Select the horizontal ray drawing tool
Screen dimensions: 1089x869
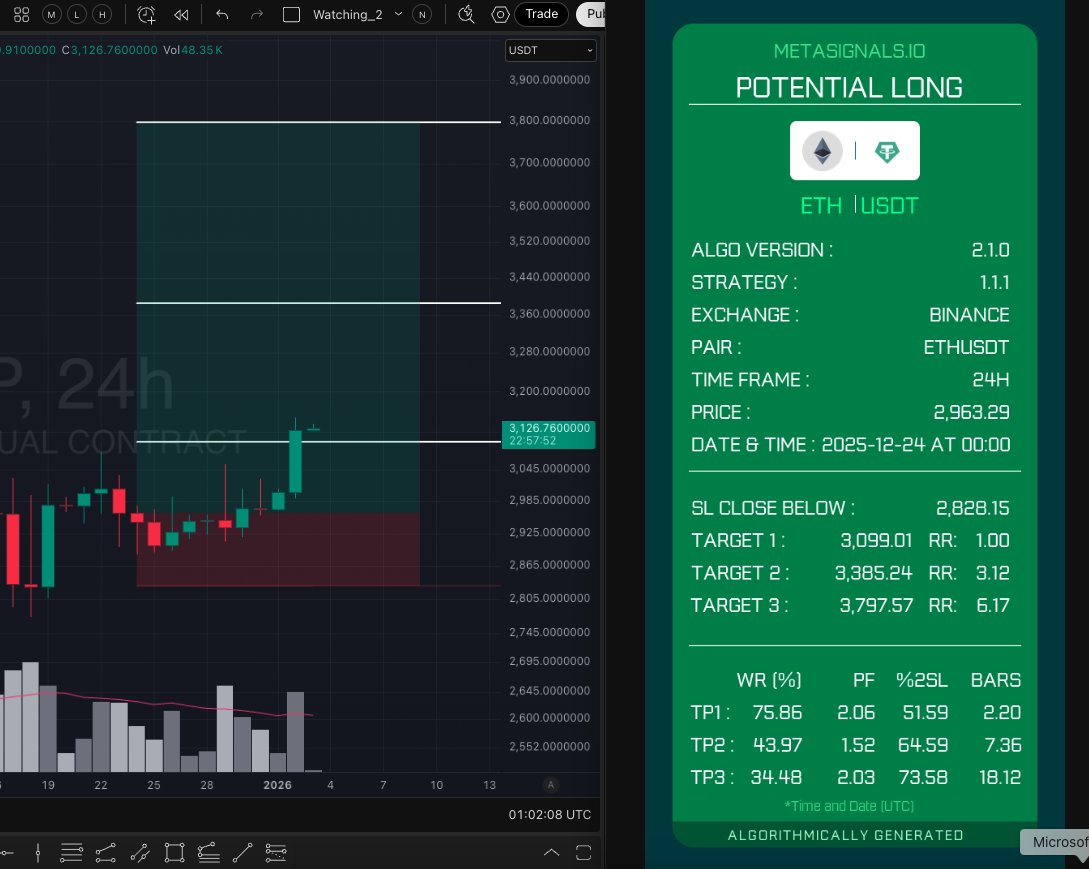6,852
